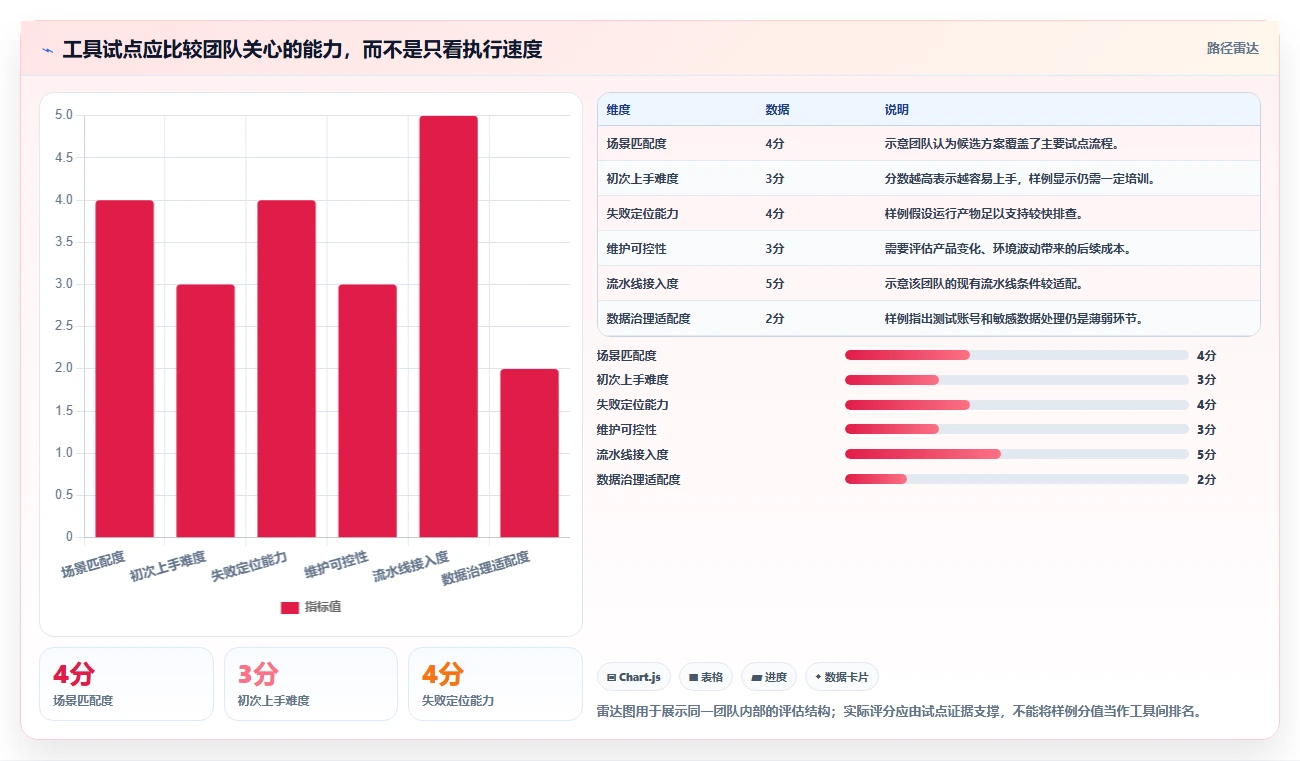The width and height of the screenshot is (1300, 761).
Task: Click the 5分 value in the table
Action: click(x=775, y=284)
